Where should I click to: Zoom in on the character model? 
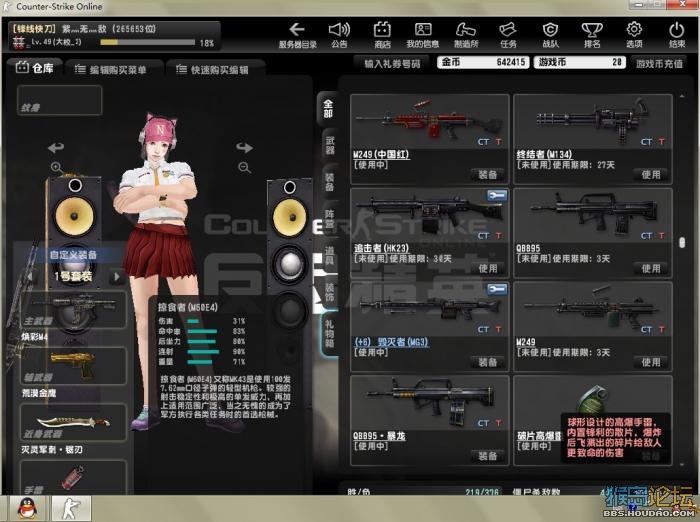pyautogui.click(x=57, y=167)
